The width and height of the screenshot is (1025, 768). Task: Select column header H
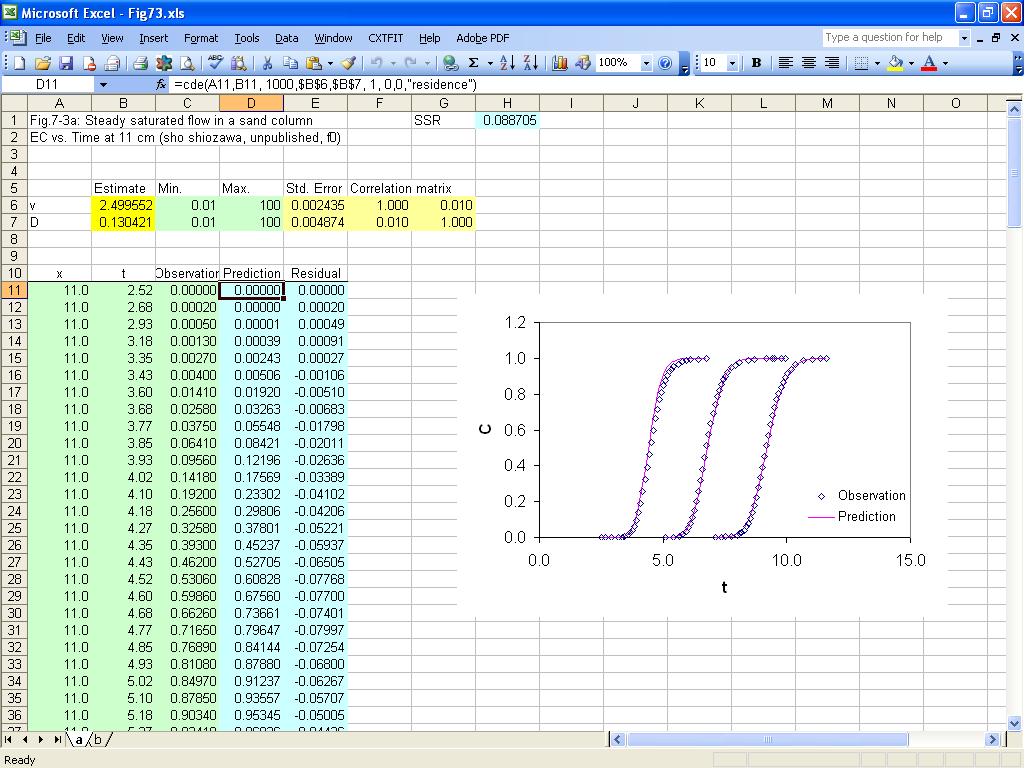point(507,103)
